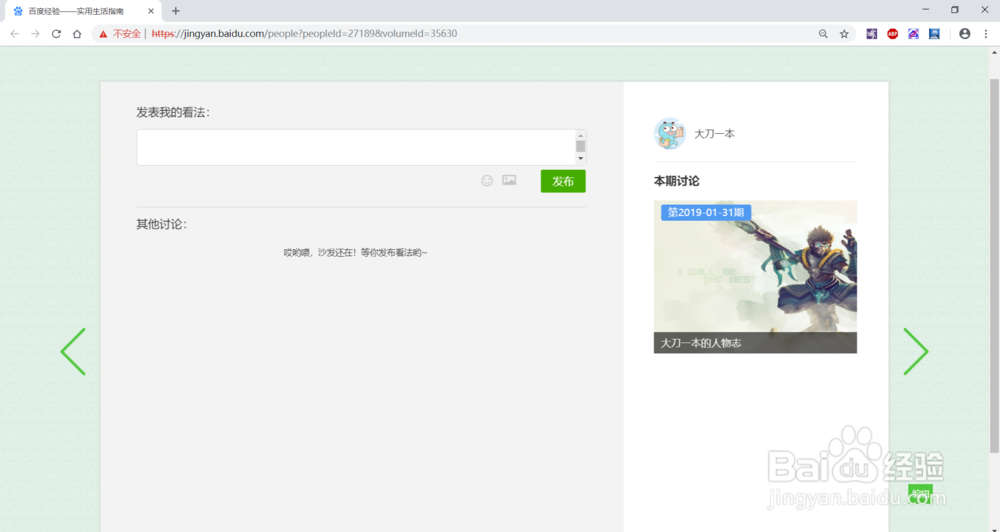
Task: Click the address bar URL
Action: pos(304,34)
